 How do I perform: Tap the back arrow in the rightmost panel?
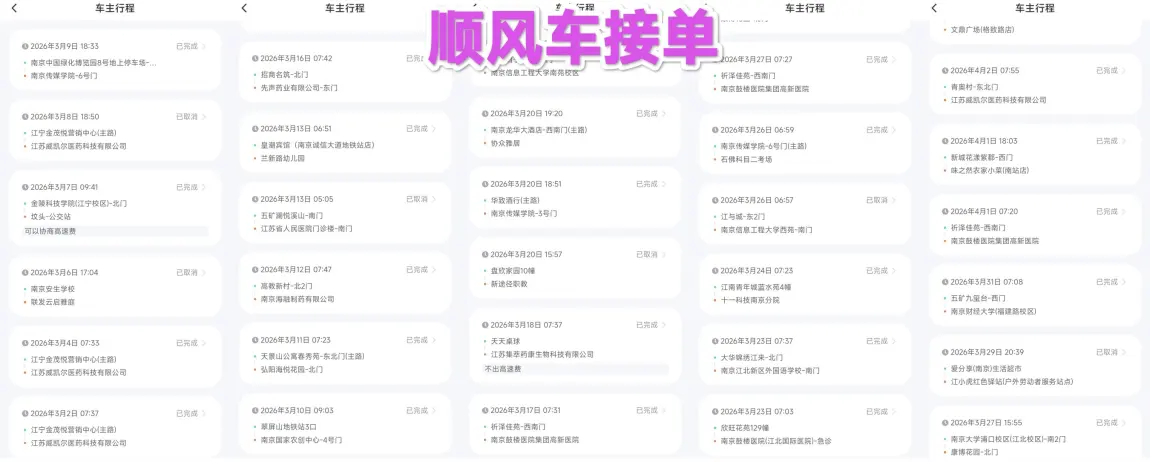click(x=934, y=8)
